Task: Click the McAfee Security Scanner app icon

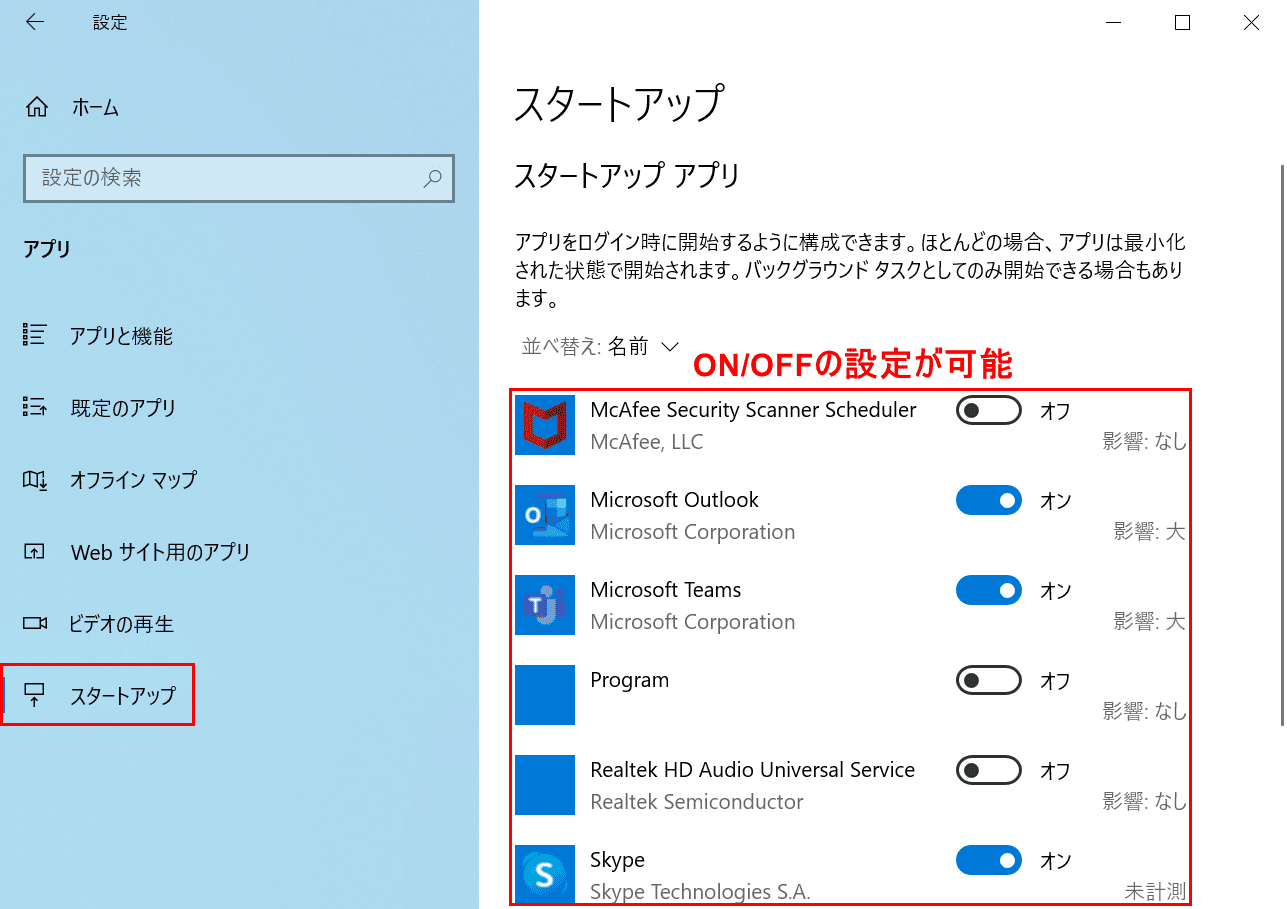Action: click(x=545, y=425)
